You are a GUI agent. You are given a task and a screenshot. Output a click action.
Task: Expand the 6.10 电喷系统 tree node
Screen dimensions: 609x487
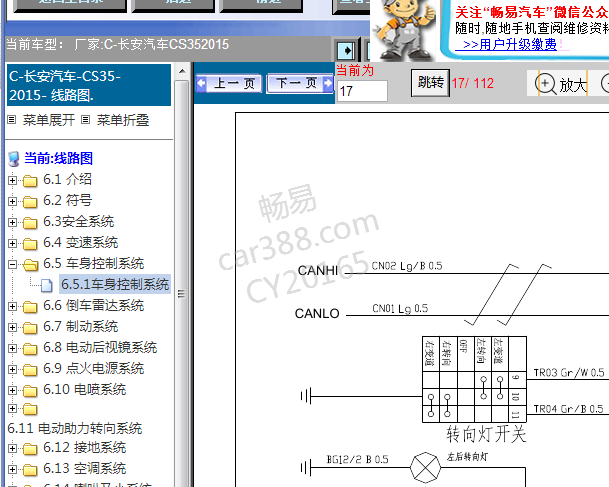click(x=12, y=390)
